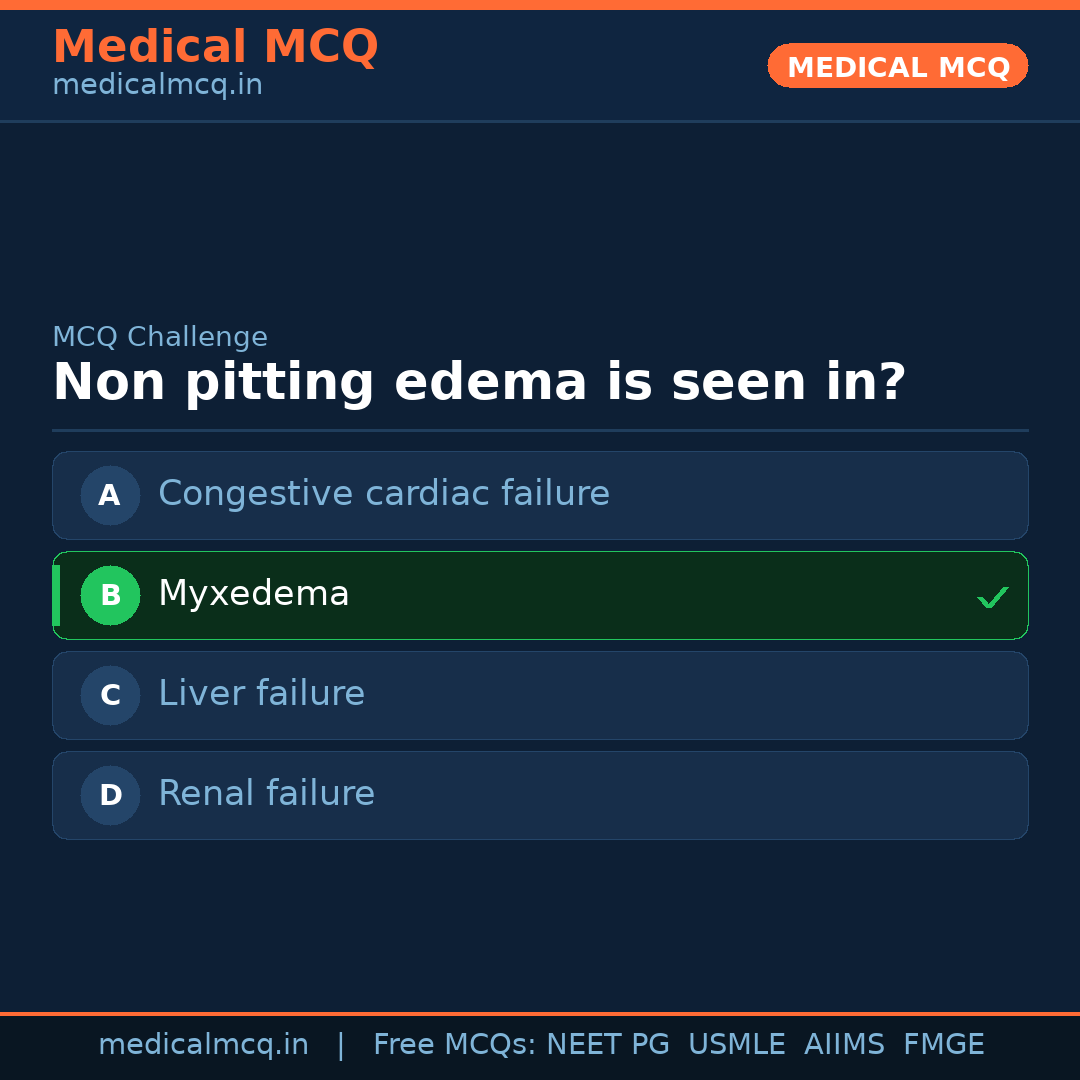
Task: Click the AIIMS text in the footer
Action: click(844, 1045)
